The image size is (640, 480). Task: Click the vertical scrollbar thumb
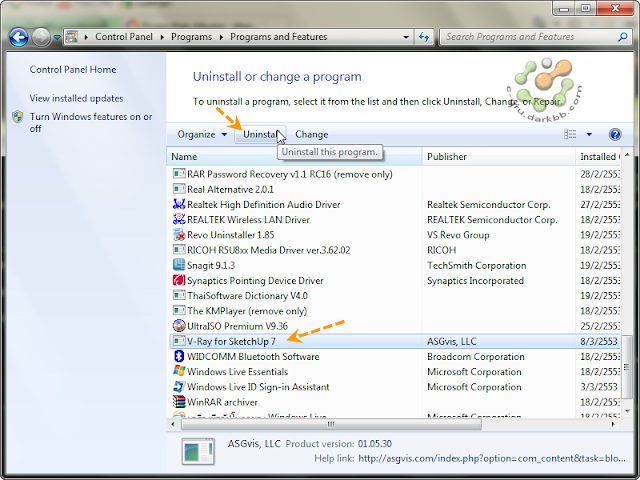pyautogui.click(x=627, y=367)
